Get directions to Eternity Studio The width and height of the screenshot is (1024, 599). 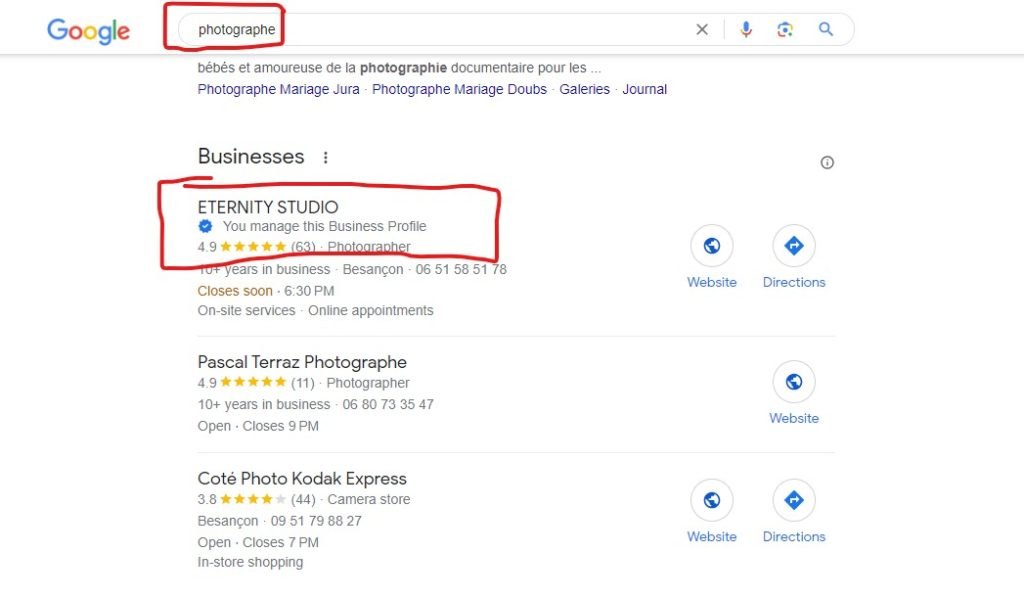(794, 246)
